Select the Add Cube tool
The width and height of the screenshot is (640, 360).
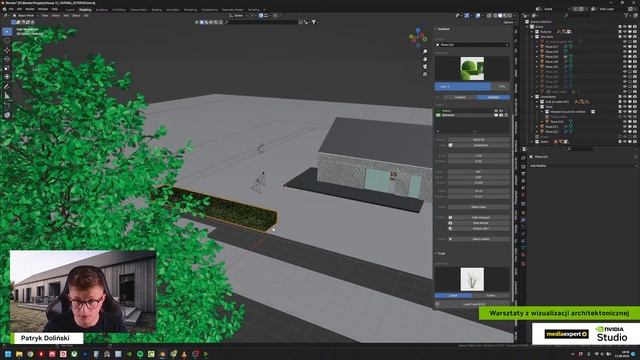tap(7, 105)
